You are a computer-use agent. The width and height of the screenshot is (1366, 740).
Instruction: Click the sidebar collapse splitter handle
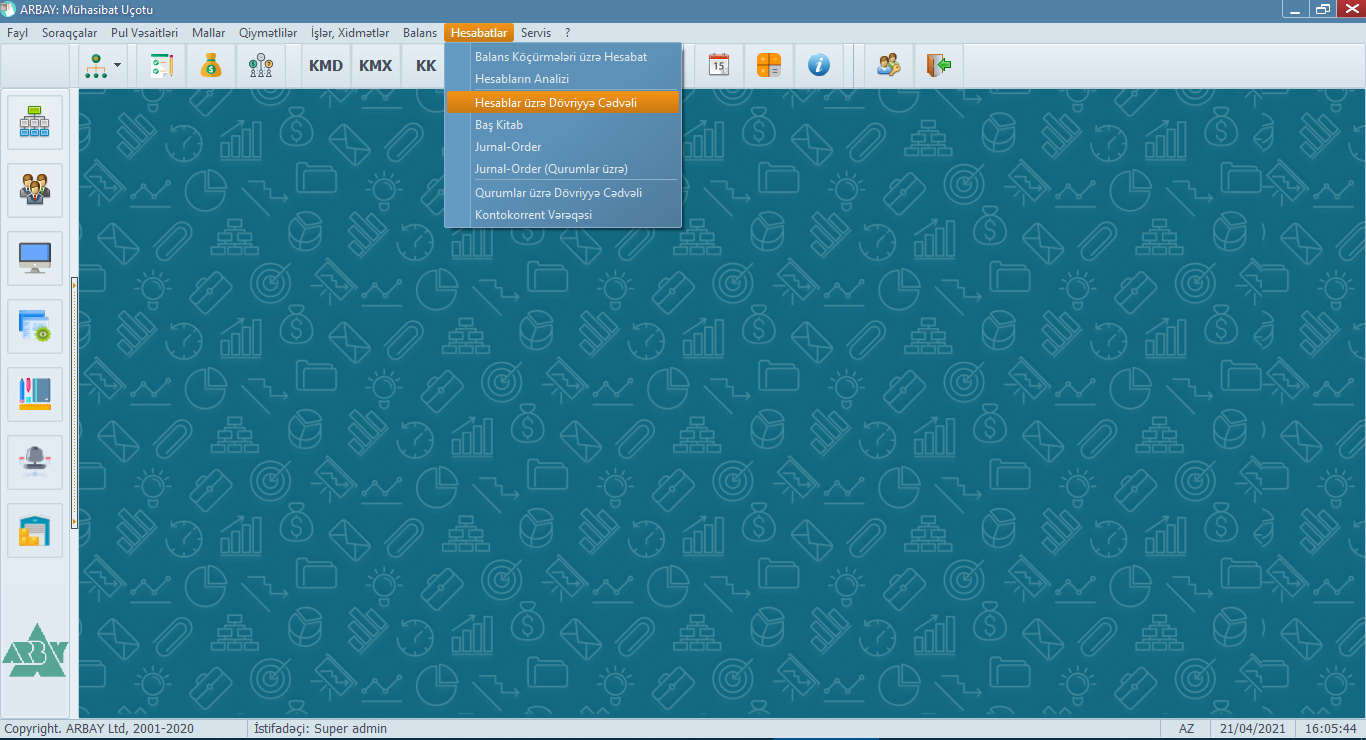click(x=74, y=403)
